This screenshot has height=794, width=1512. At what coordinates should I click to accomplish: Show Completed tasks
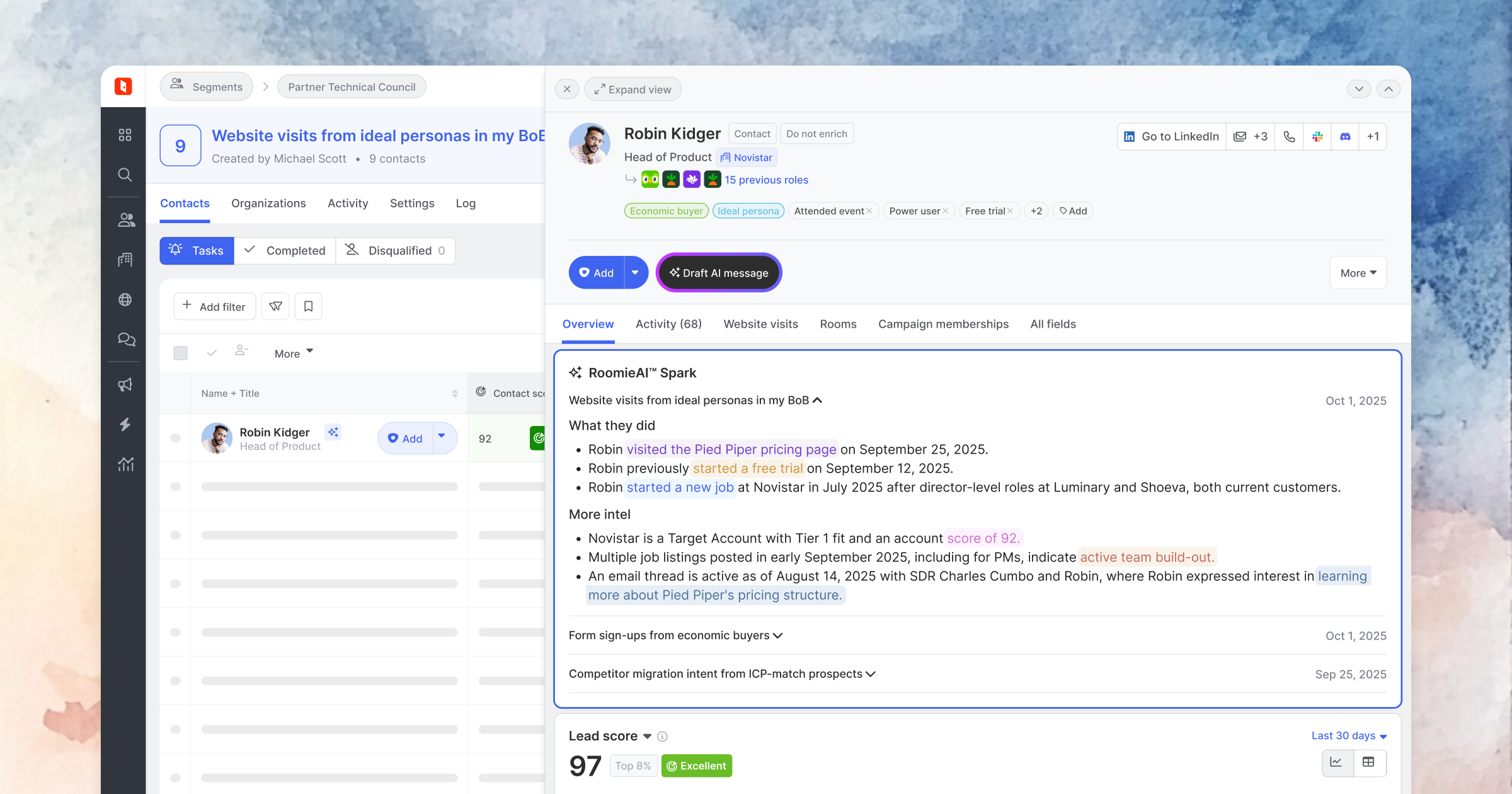[x=285, y=251]
